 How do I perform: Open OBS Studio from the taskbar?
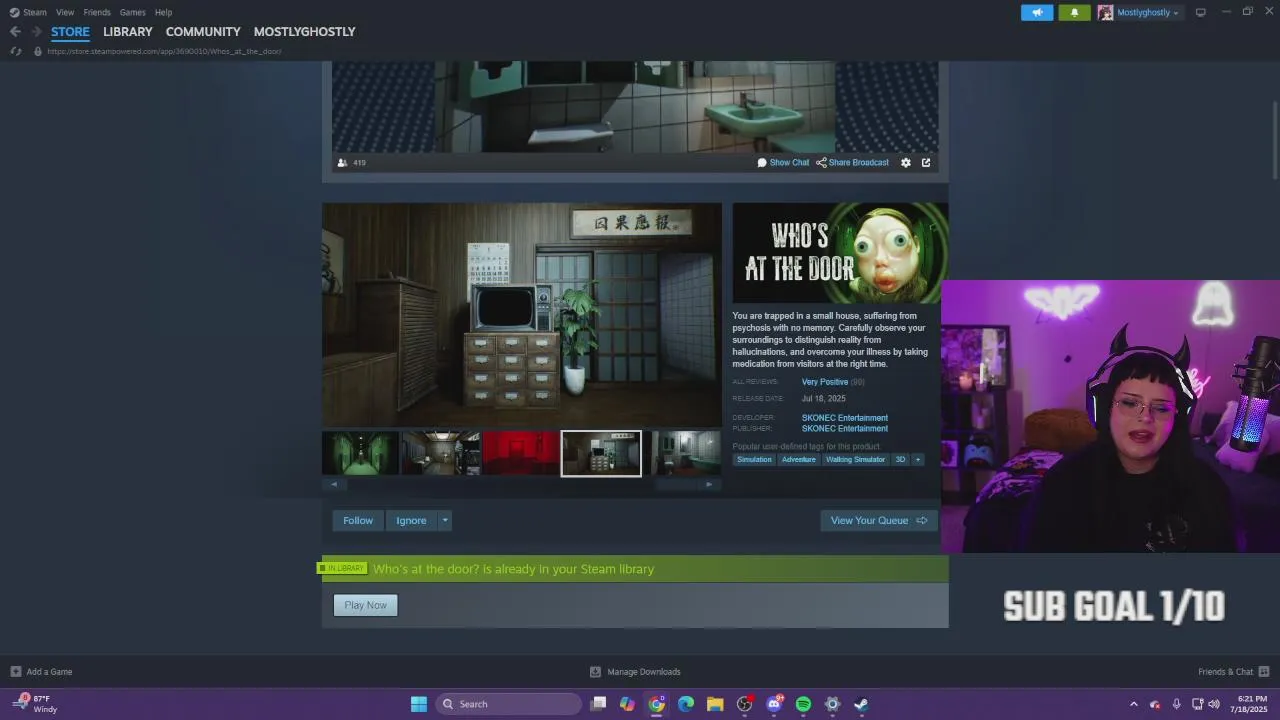coord(744,704)
